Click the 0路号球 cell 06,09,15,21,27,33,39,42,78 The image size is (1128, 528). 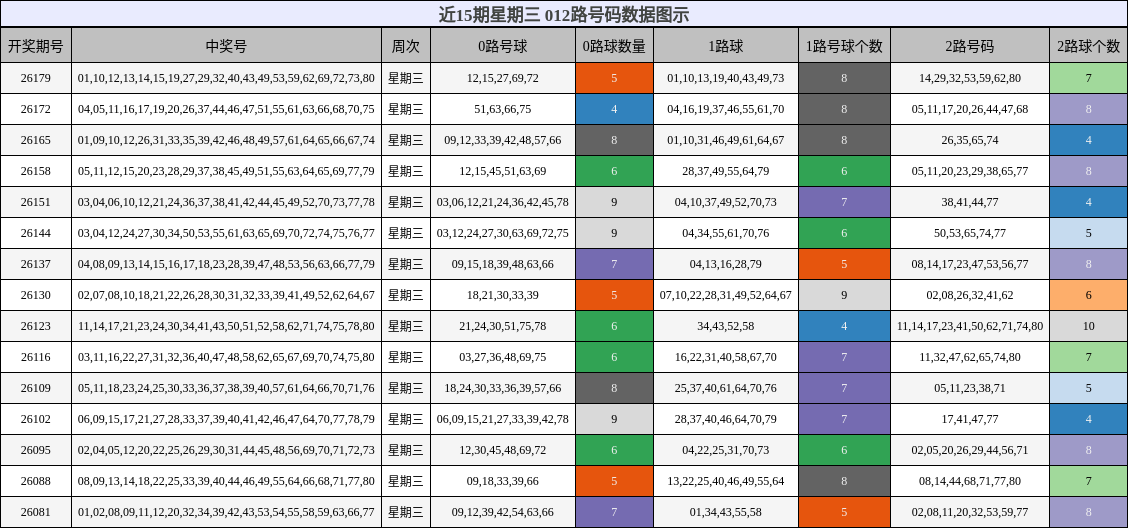[x=503, y=419]
